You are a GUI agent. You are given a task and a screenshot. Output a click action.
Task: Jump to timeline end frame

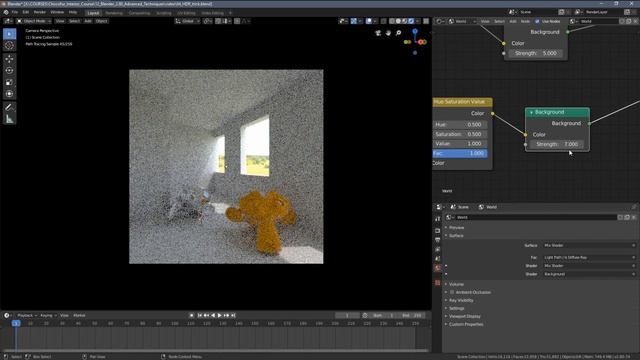click(233, 316)
